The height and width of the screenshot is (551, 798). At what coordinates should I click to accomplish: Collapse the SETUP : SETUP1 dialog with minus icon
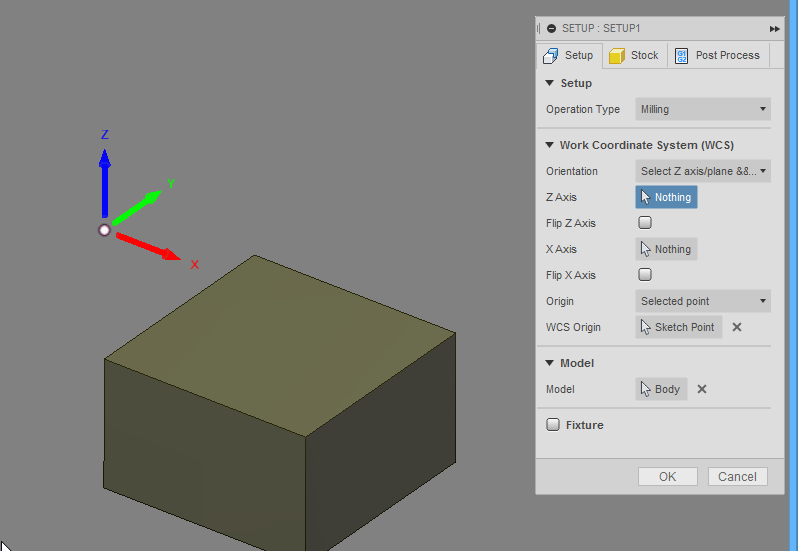point(551,28)
